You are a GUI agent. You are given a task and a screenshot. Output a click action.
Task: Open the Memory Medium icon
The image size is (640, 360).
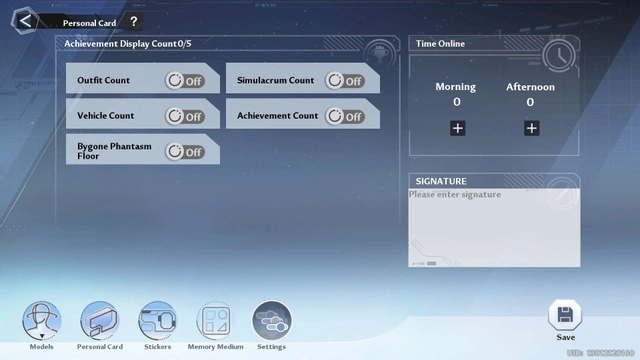pos(216,321)
